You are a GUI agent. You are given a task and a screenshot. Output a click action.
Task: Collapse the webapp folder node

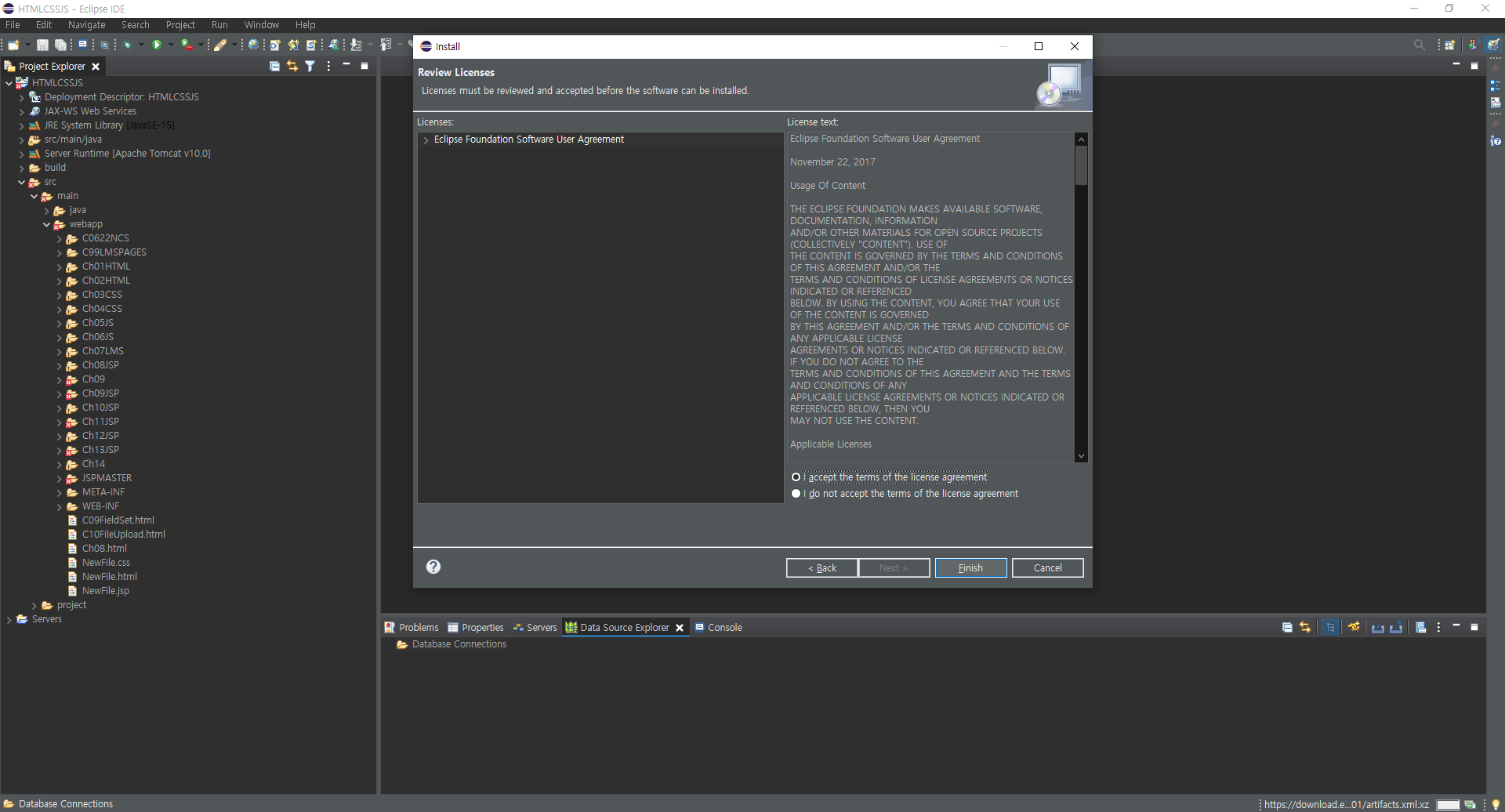pyautogui.click(x=46, y=225)
